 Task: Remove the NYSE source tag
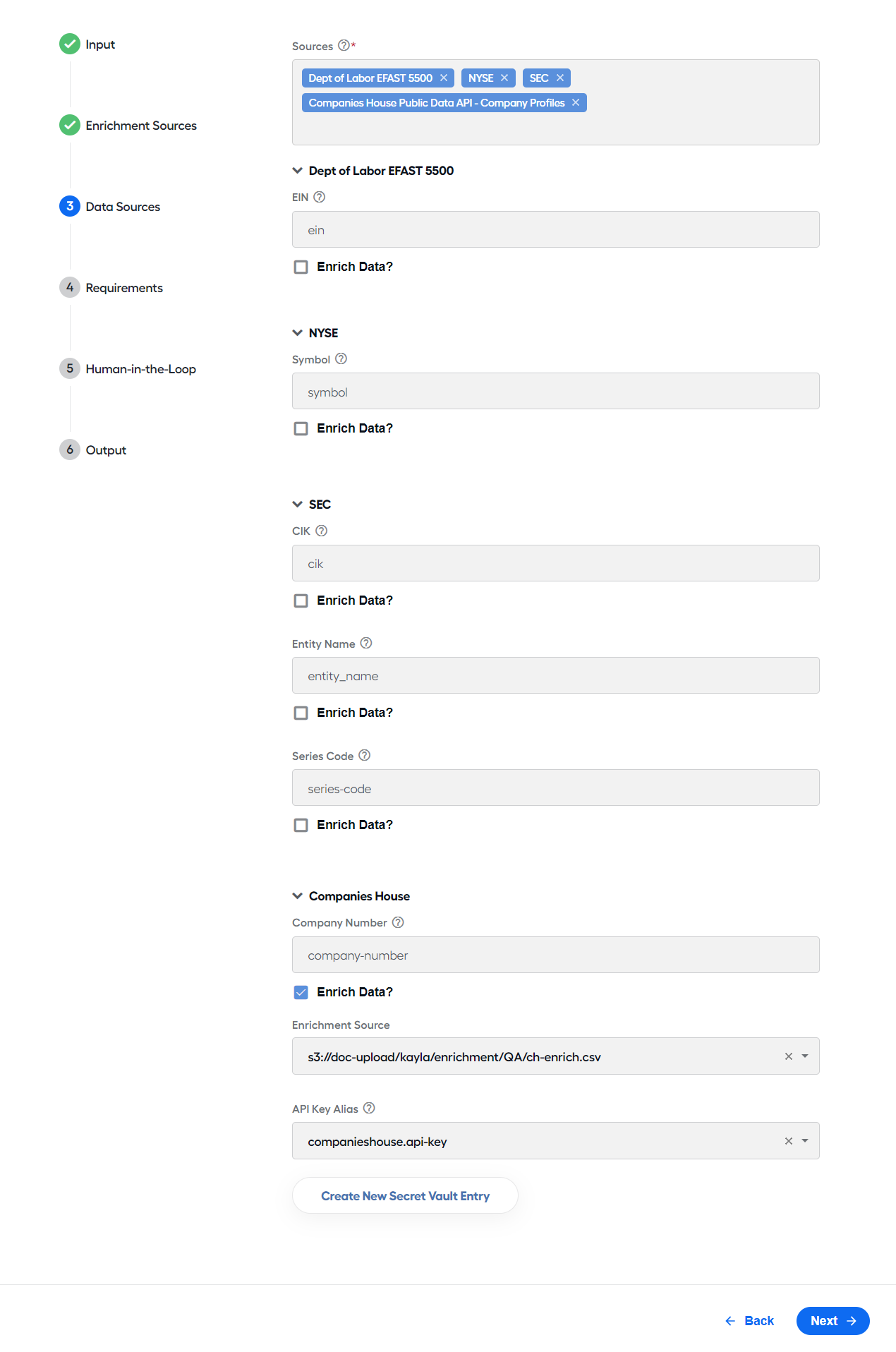504,78
